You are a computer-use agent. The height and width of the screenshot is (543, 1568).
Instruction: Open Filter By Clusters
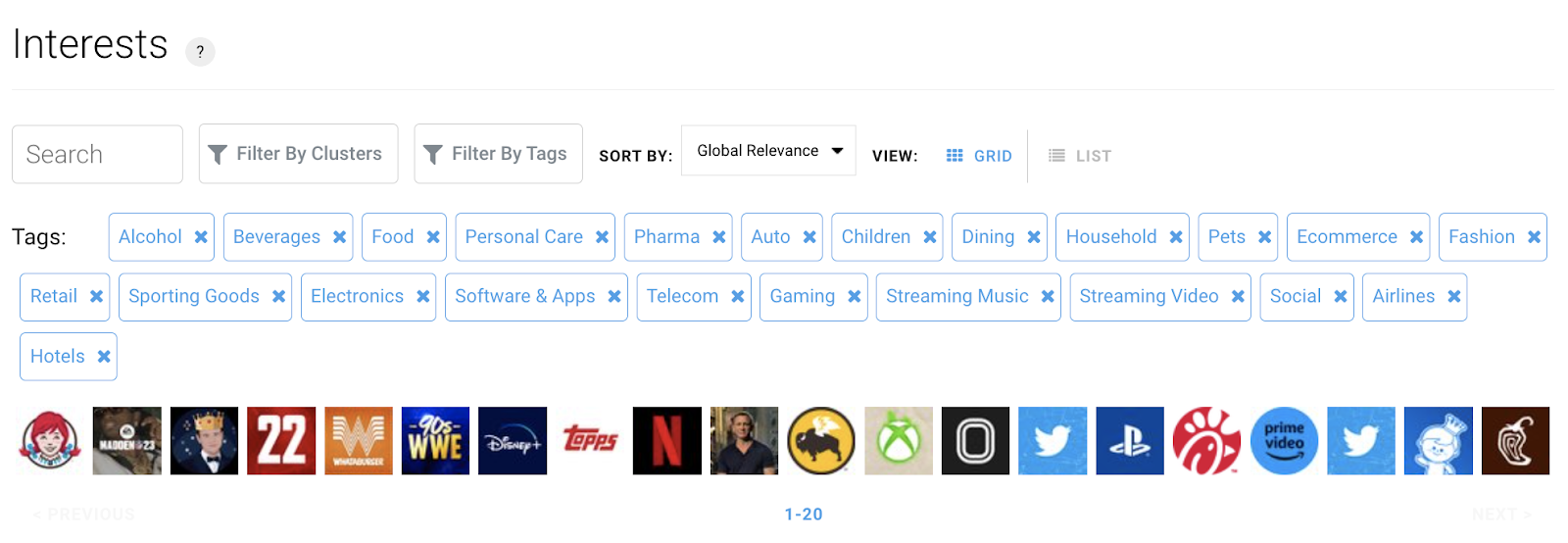pyautogui.click(x=298, y=154)
